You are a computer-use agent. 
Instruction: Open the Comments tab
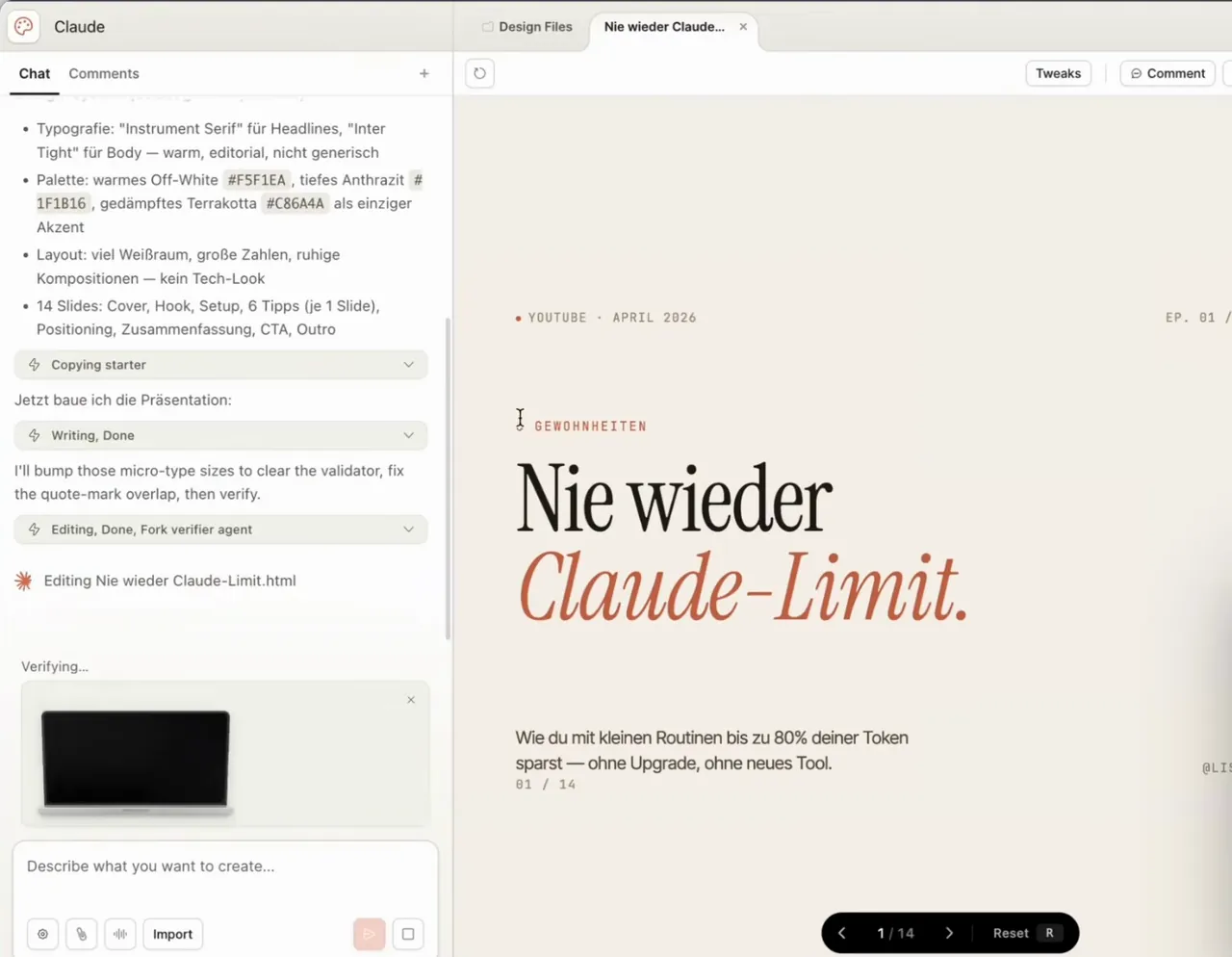pos(104,73)
